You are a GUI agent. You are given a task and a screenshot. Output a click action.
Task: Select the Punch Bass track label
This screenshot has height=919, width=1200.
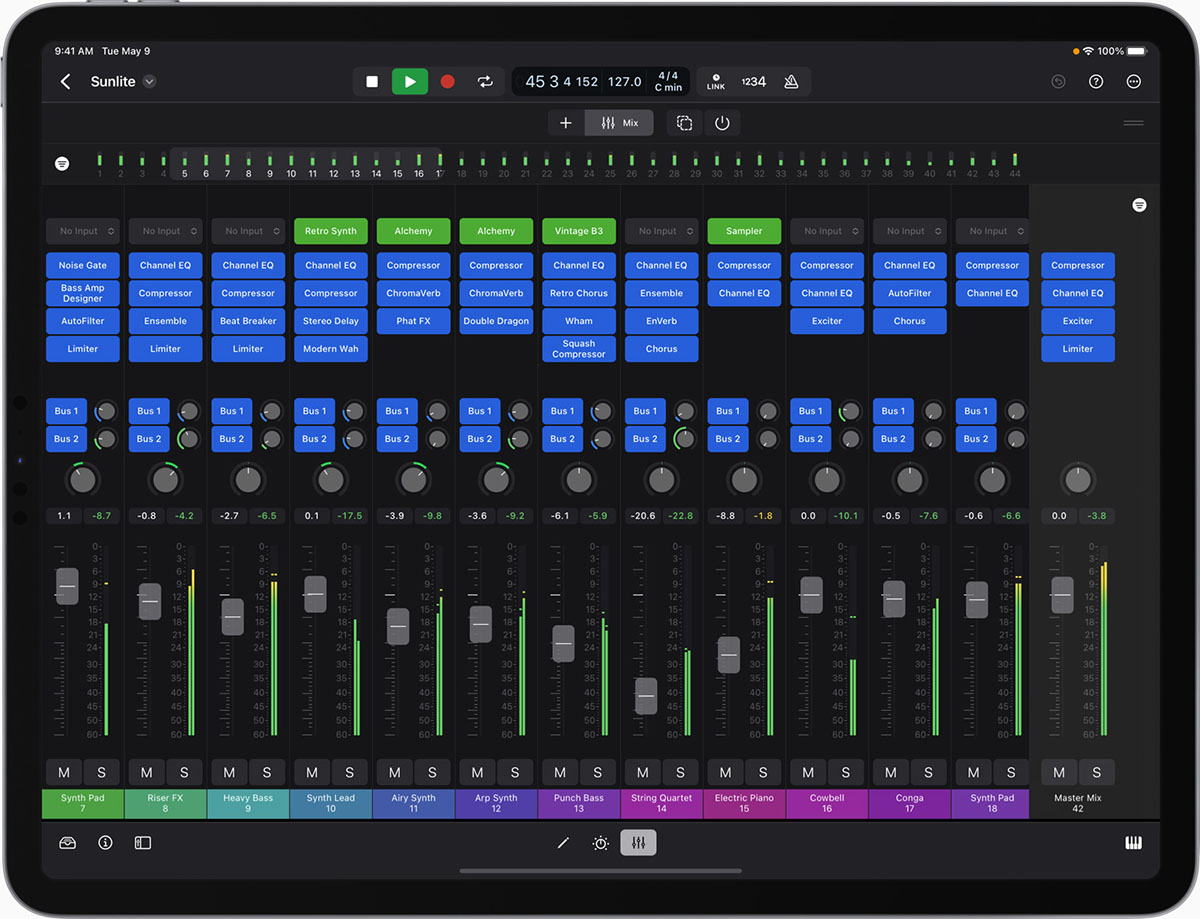[579, 803]
